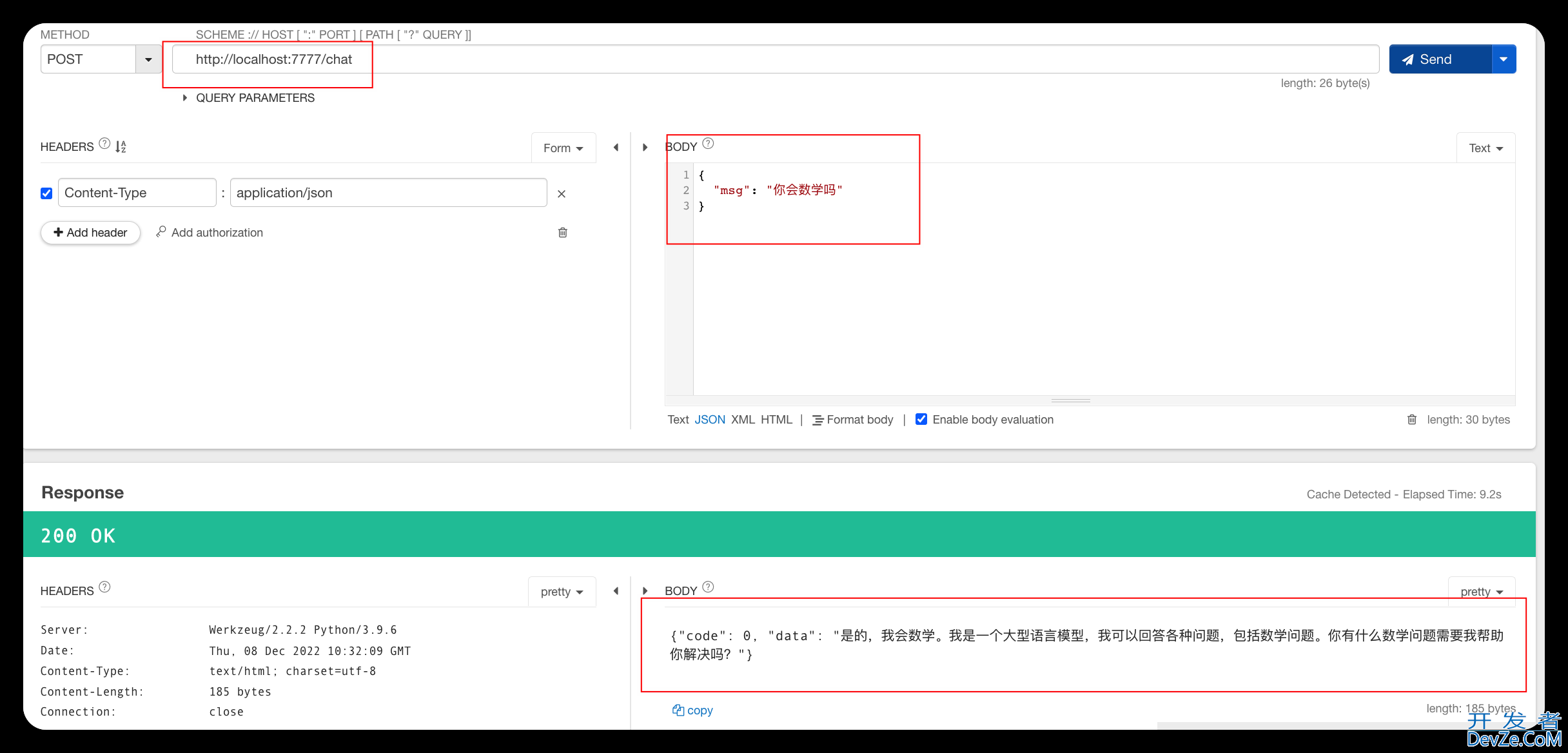Viewport: 1568px width, 753px height.
Task: Switch body format to JSON tab
Action: coord(710,420)
